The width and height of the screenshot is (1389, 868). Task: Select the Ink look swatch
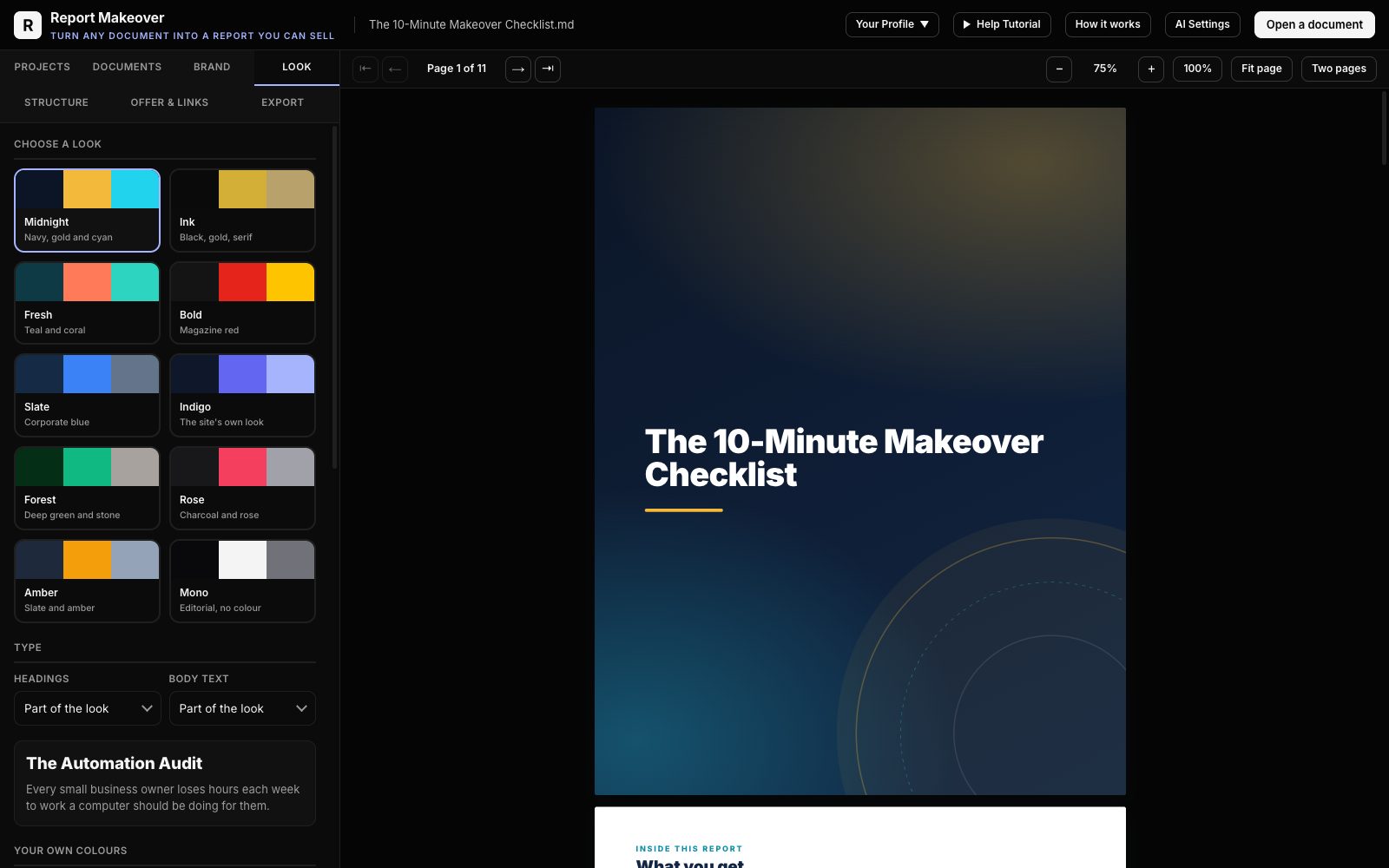click(x=242, y=210)
